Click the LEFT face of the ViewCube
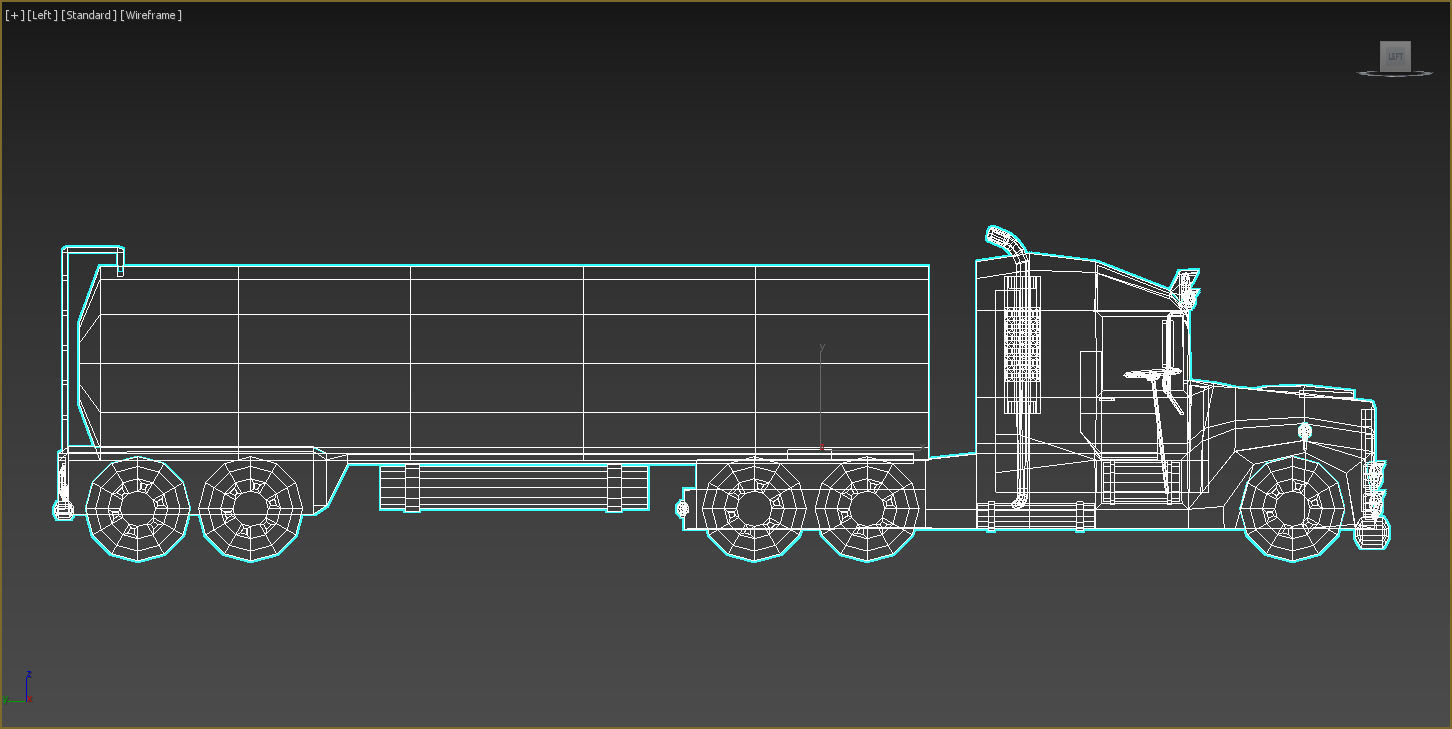 (x=1395, y=56)
